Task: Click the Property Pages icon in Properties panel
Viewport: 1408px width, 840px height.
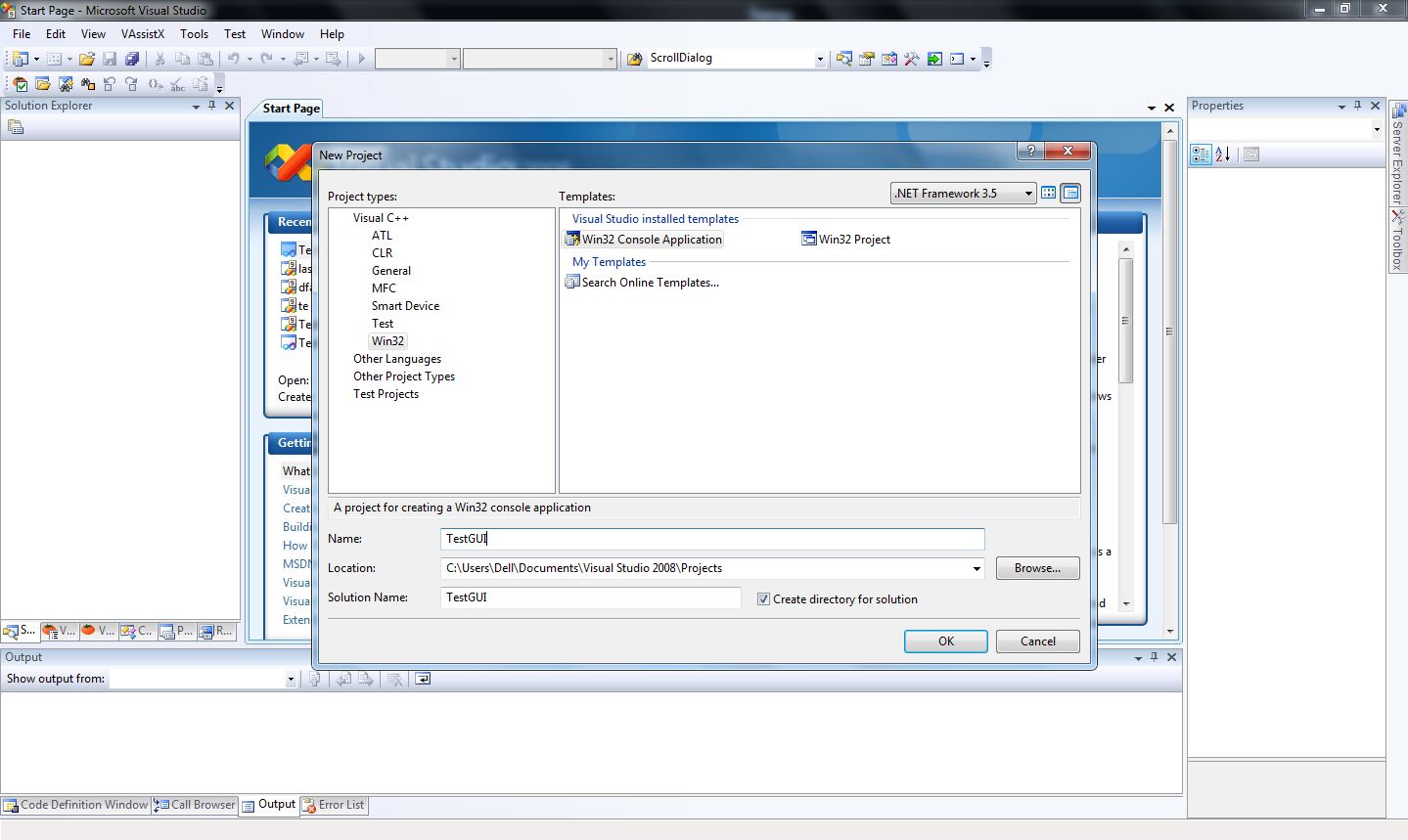Action: (1251, 155)
